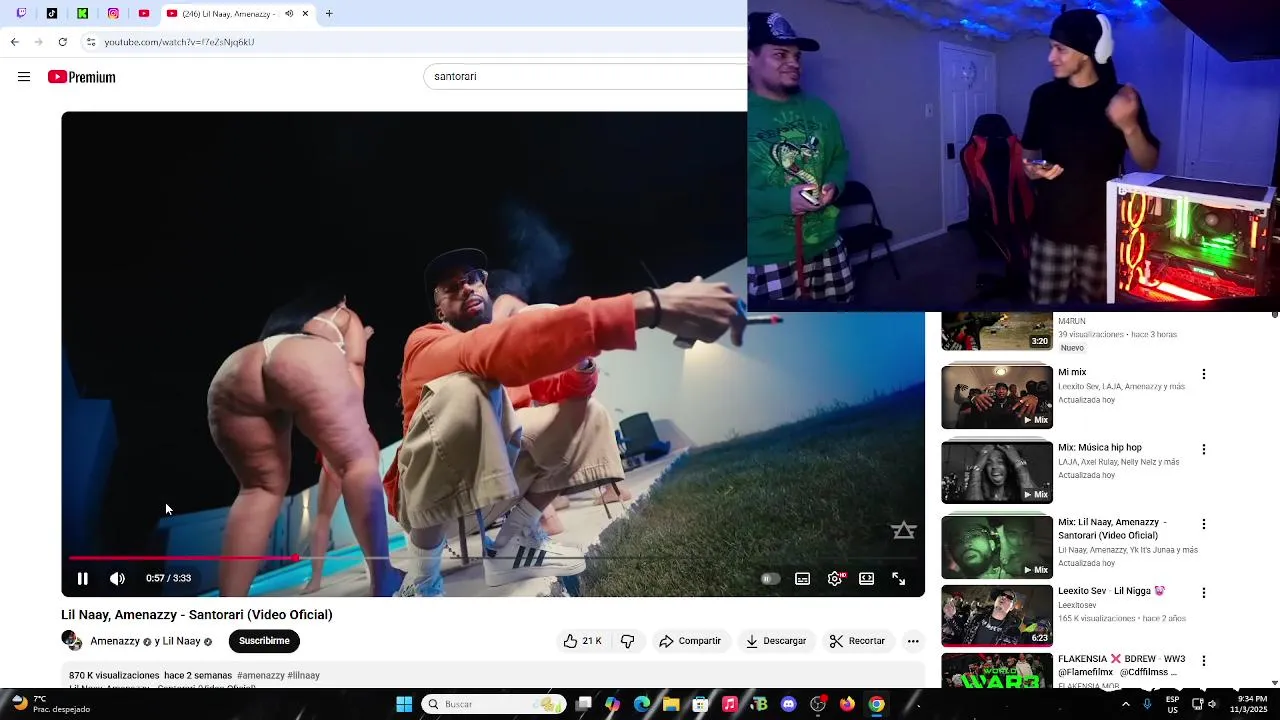Subscribe with the Suscribirme button
1280x720 pixels.
click(264, 641)
